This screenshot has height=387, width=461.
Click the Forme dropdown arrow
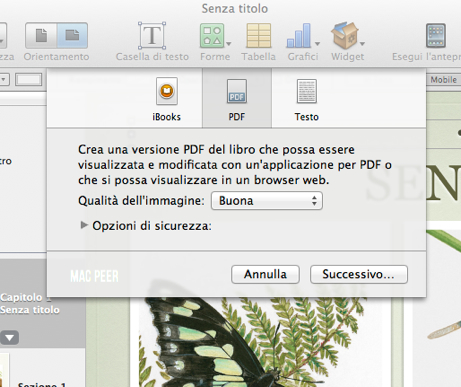click(x=228, y=44)
